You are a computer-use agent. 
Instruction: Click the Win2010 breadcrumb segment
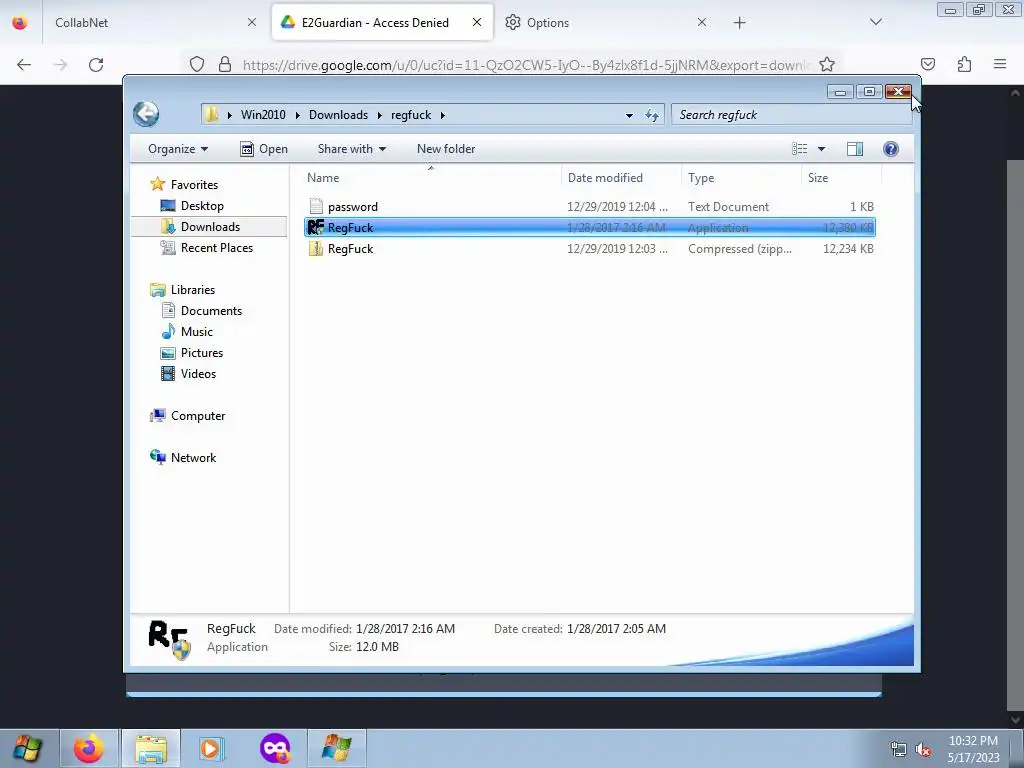tap(263, 115)
